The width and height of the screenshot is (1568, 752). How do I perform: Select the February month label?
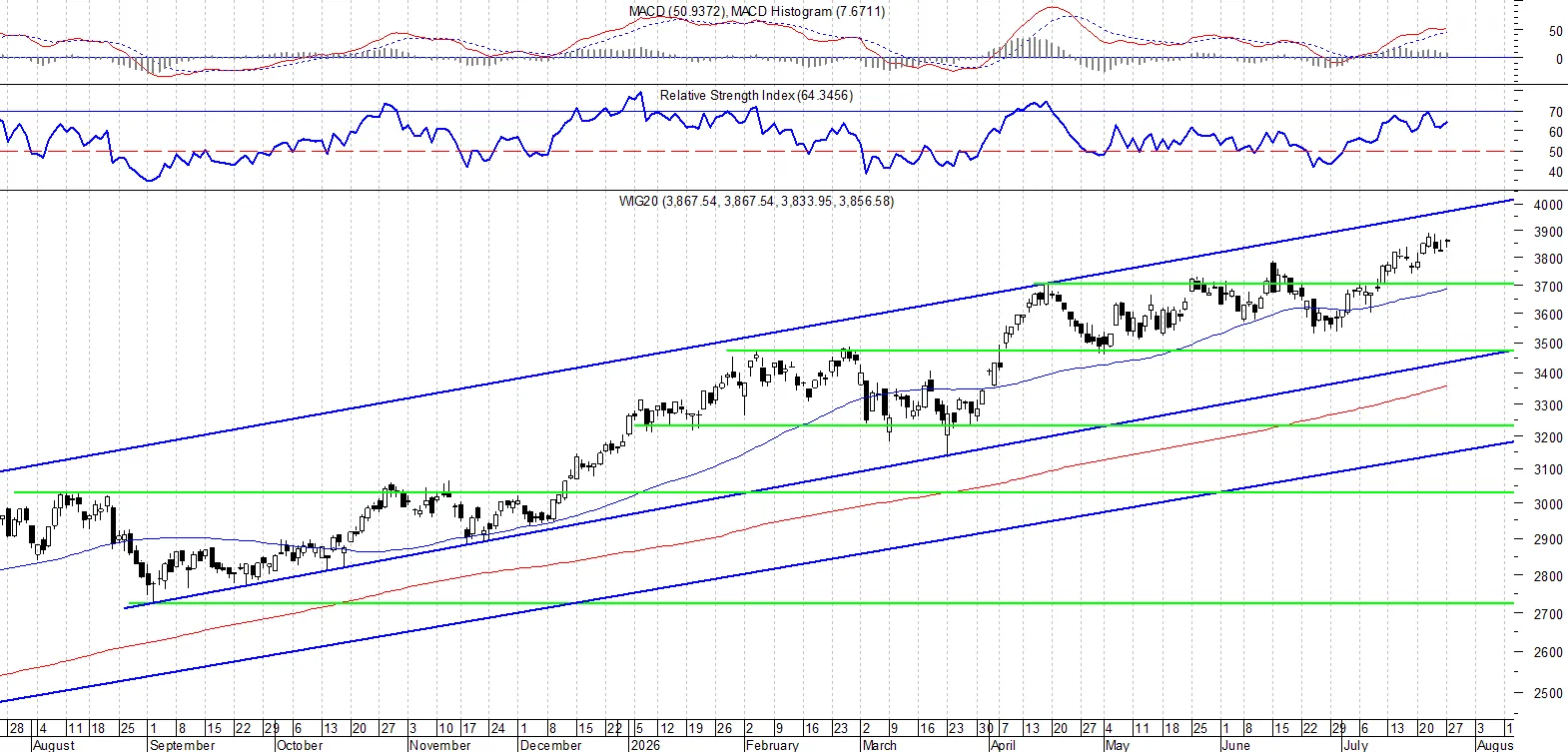pos(772,745)
